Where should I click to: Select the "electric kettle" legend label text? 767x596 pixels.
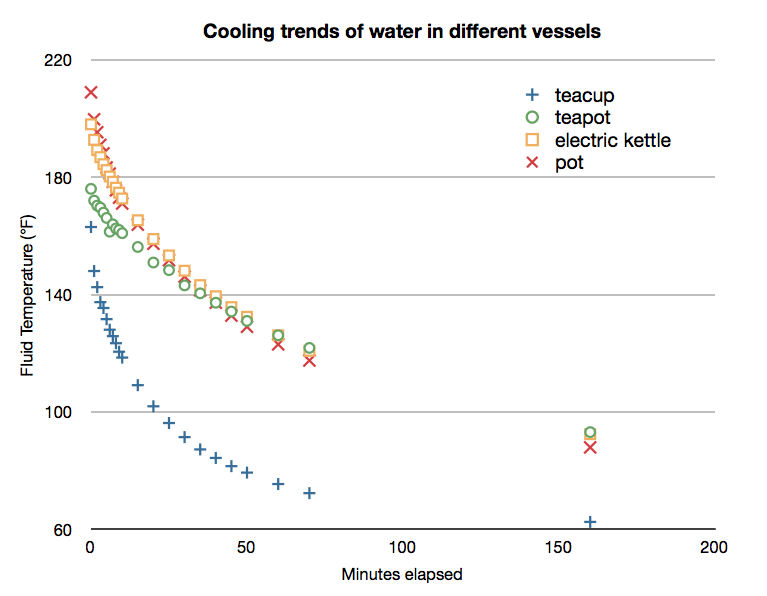tap(612, 140)
